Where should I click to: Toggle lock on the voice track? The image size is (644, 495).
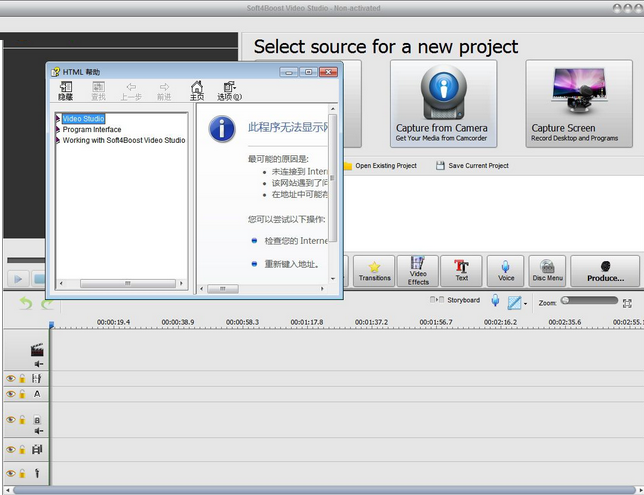[22, 473]
